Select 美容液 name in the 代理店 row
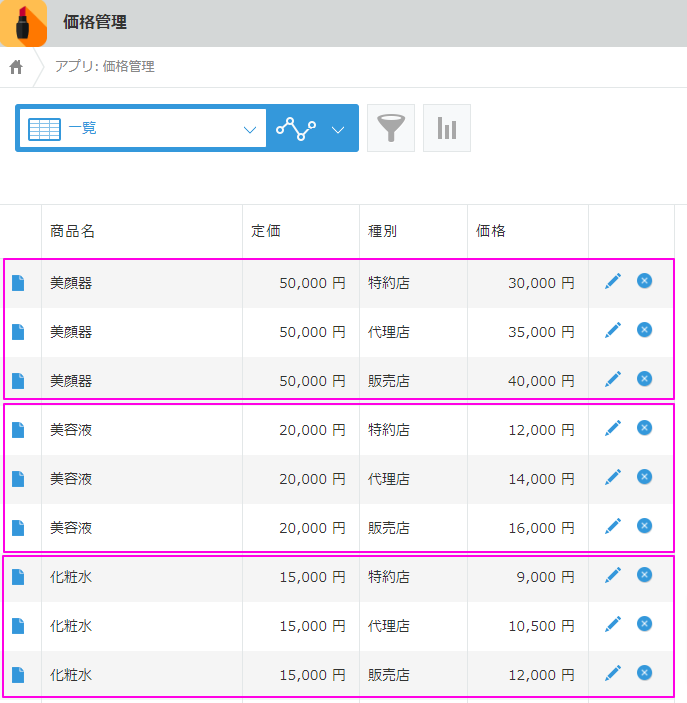Screen dimensions: 687x703 (x=71, y=479)
